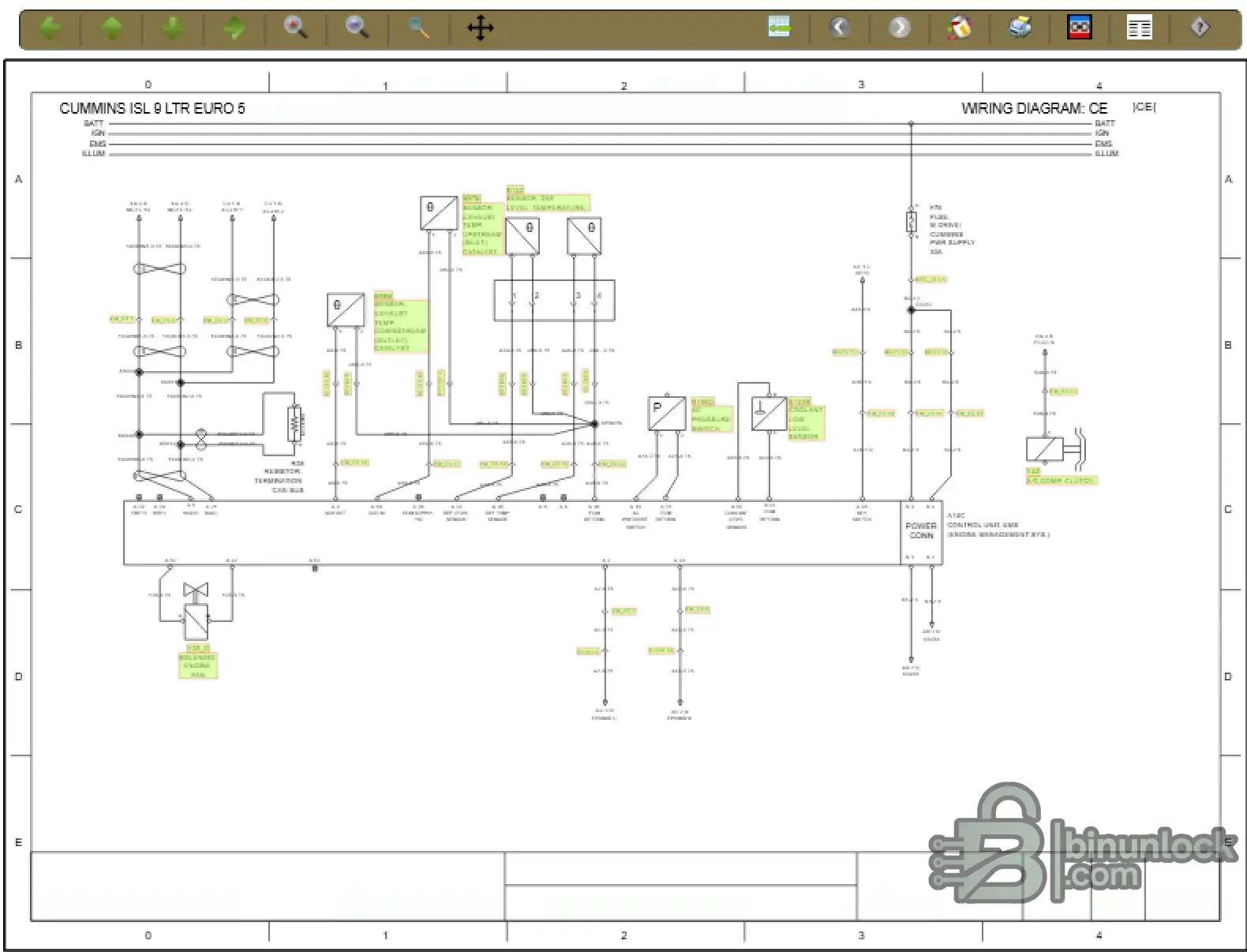The image size is (1247, 952).
Task: Pan diagram down with green down arrow
Action: point(173,29)
